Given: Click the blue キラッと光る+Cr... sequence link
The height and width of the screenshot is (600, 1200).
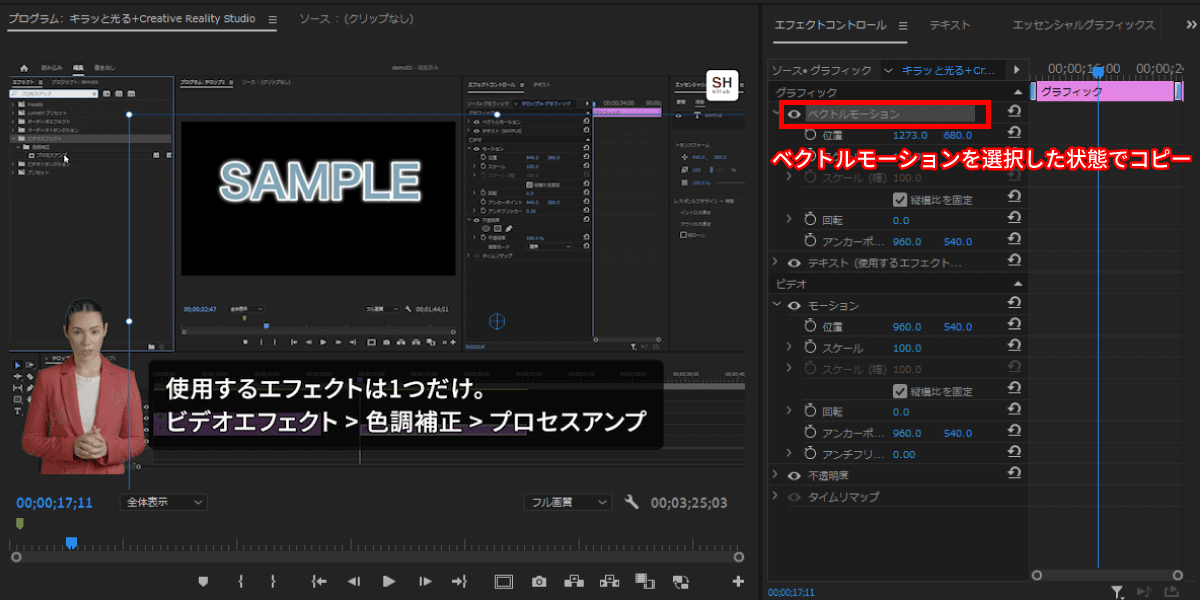Looking at the screenshot, I should (949, 70).
